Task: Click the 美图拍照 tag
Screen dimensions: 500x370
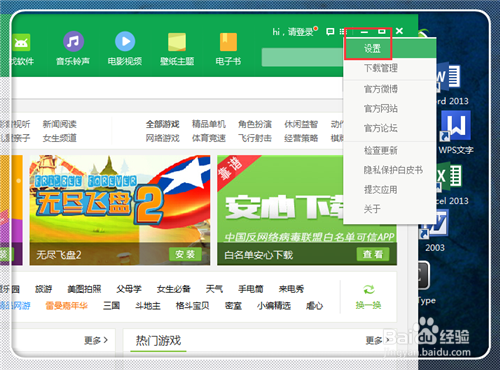Action: tap(84, 289)
